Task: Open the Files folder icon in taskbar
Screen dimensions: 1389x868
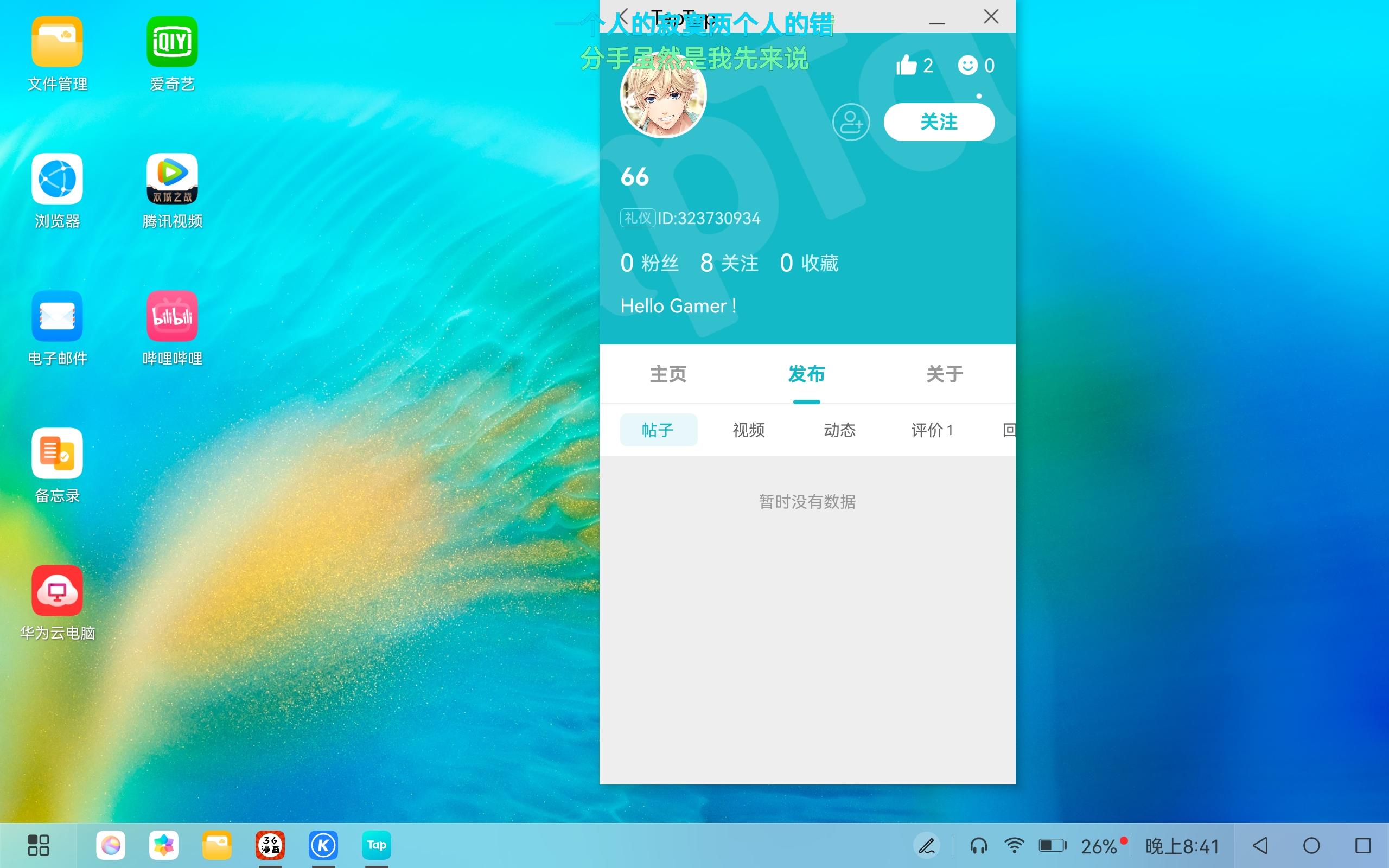Action: point(217,845)
